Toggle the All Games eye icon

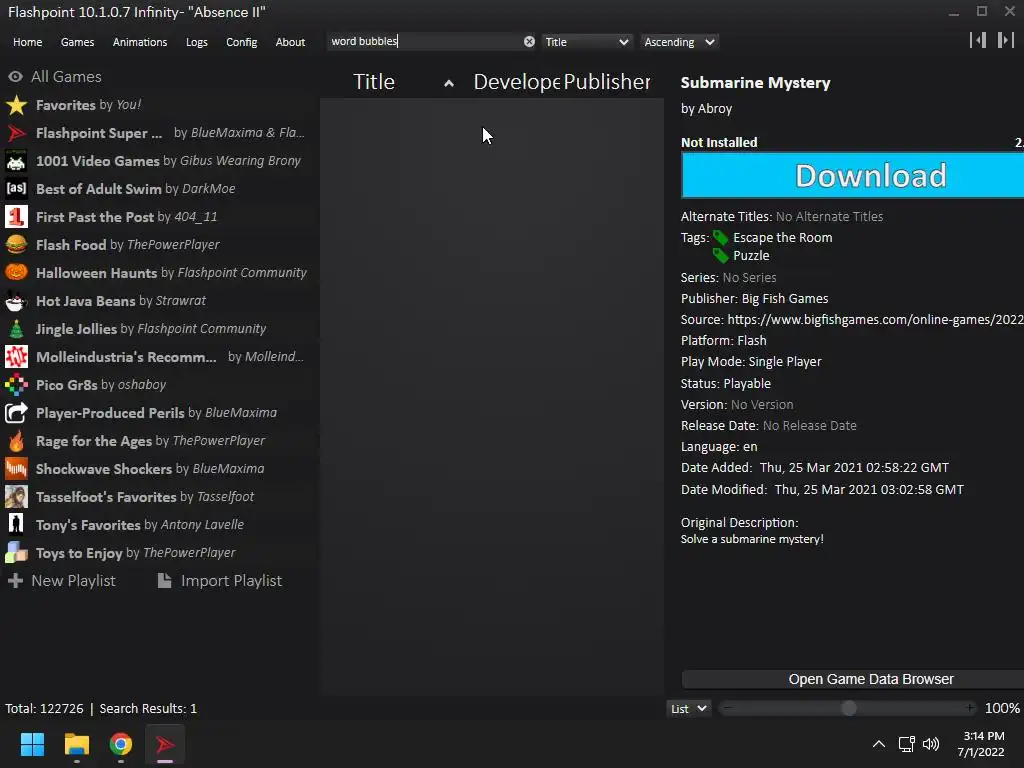[15, 77]
